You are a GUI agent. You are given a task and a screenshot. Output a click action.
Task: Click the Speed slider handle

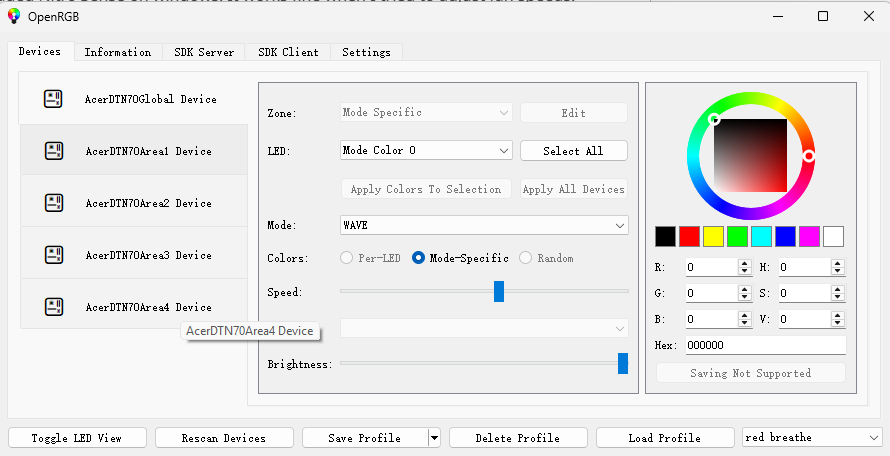(499, 291)
